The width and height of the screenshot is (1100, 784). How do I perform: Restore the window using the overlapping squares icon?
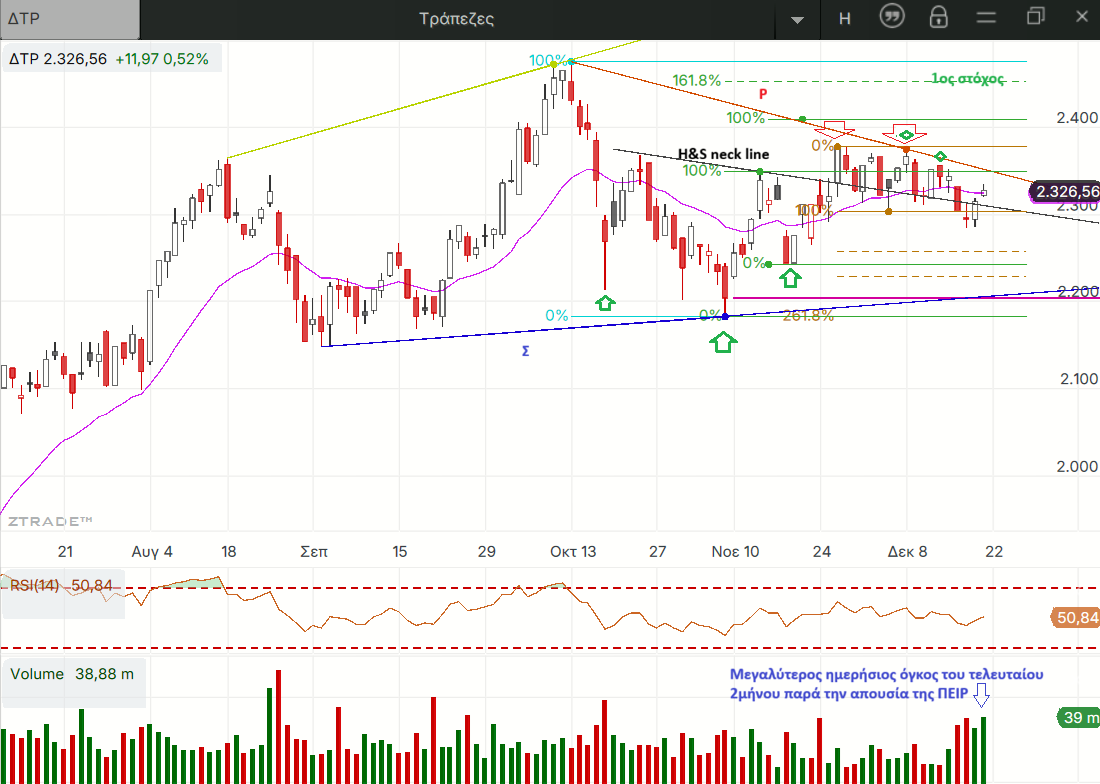click(1035, 18)
